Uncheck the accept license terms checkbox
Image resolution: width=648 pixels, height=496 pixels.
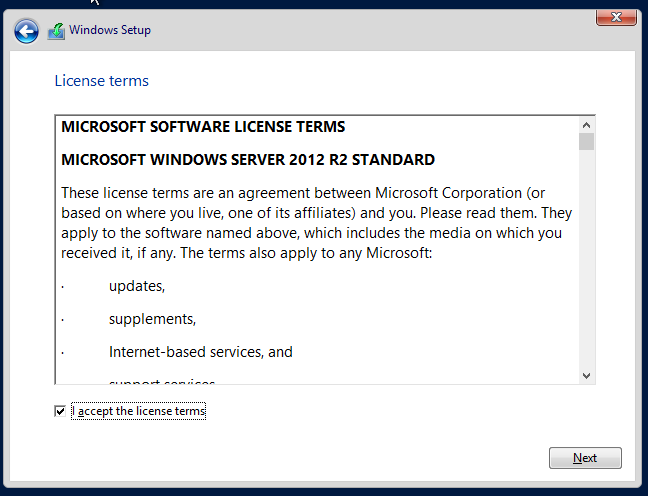tap(61, 411)
